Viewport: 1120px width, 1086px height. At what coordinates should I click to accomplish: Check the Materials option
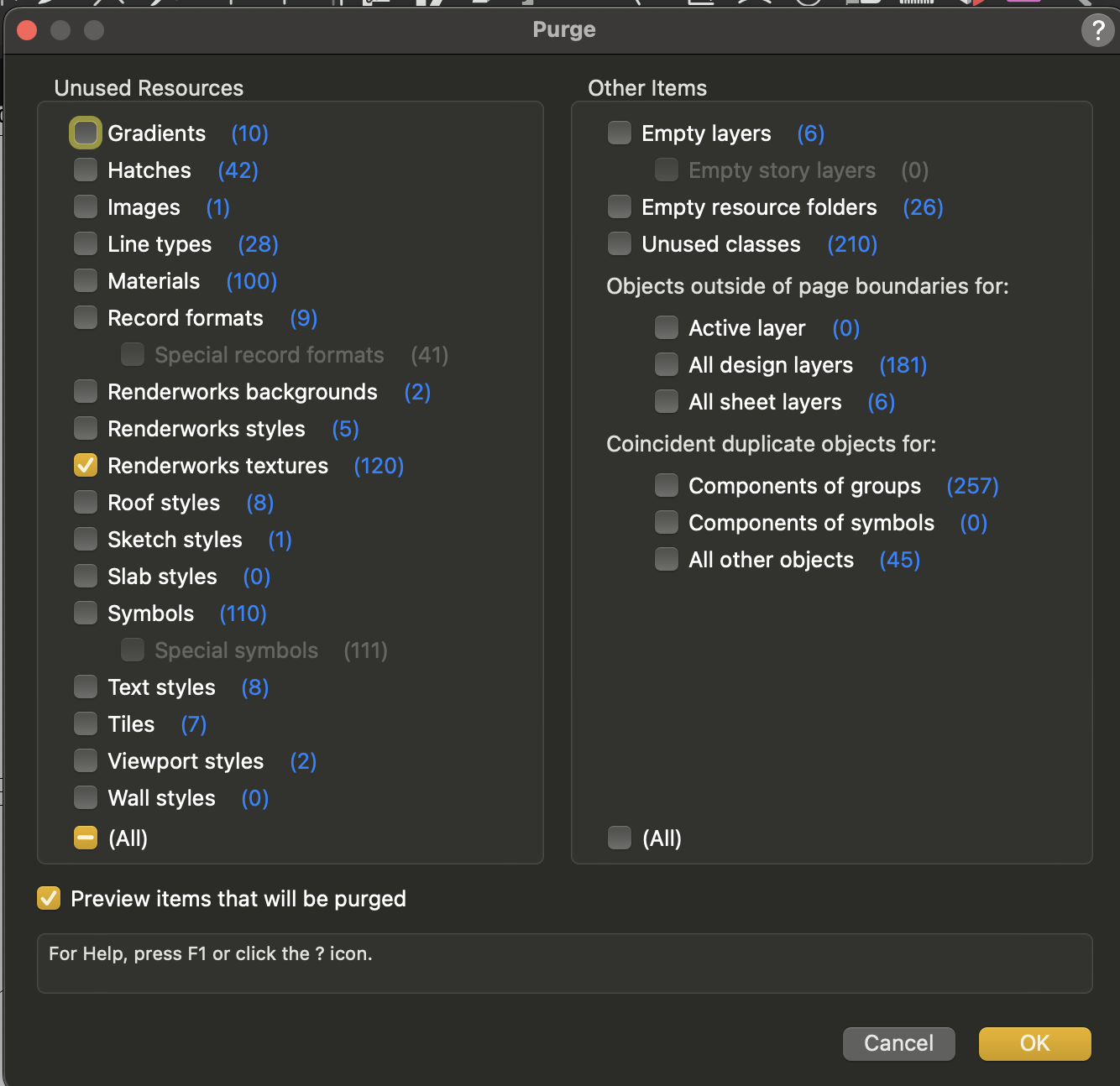[86, 281]
